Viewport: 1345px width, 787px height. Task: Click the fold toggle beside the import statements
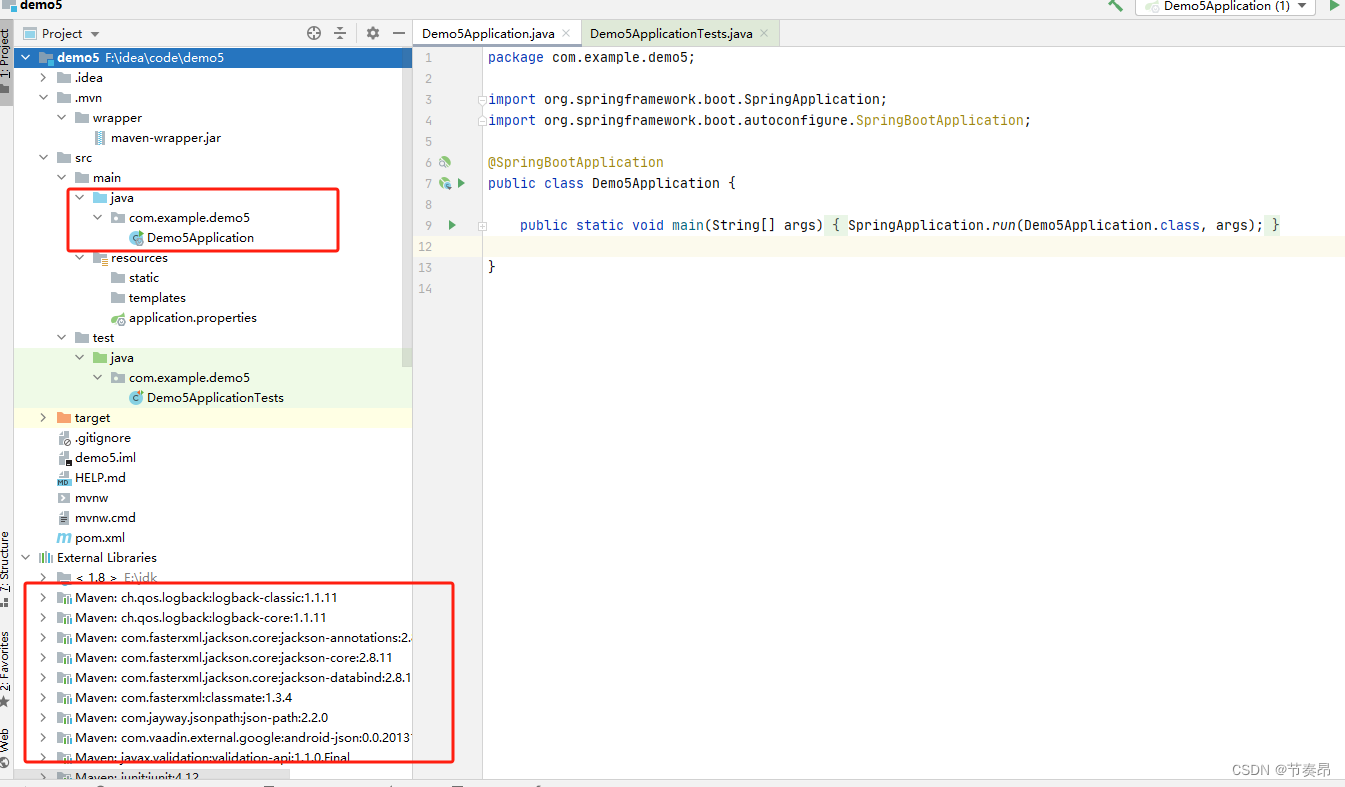[x=483, y=99]
